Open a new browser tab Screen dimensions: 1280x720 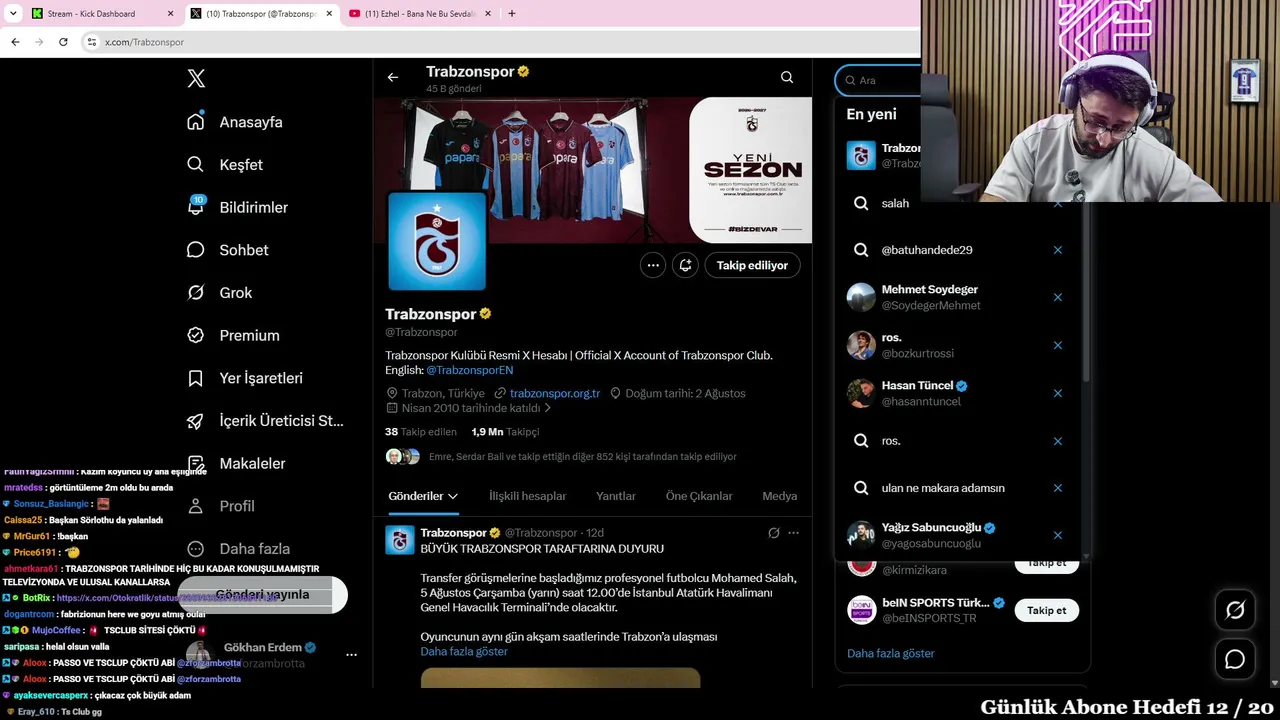512,14
